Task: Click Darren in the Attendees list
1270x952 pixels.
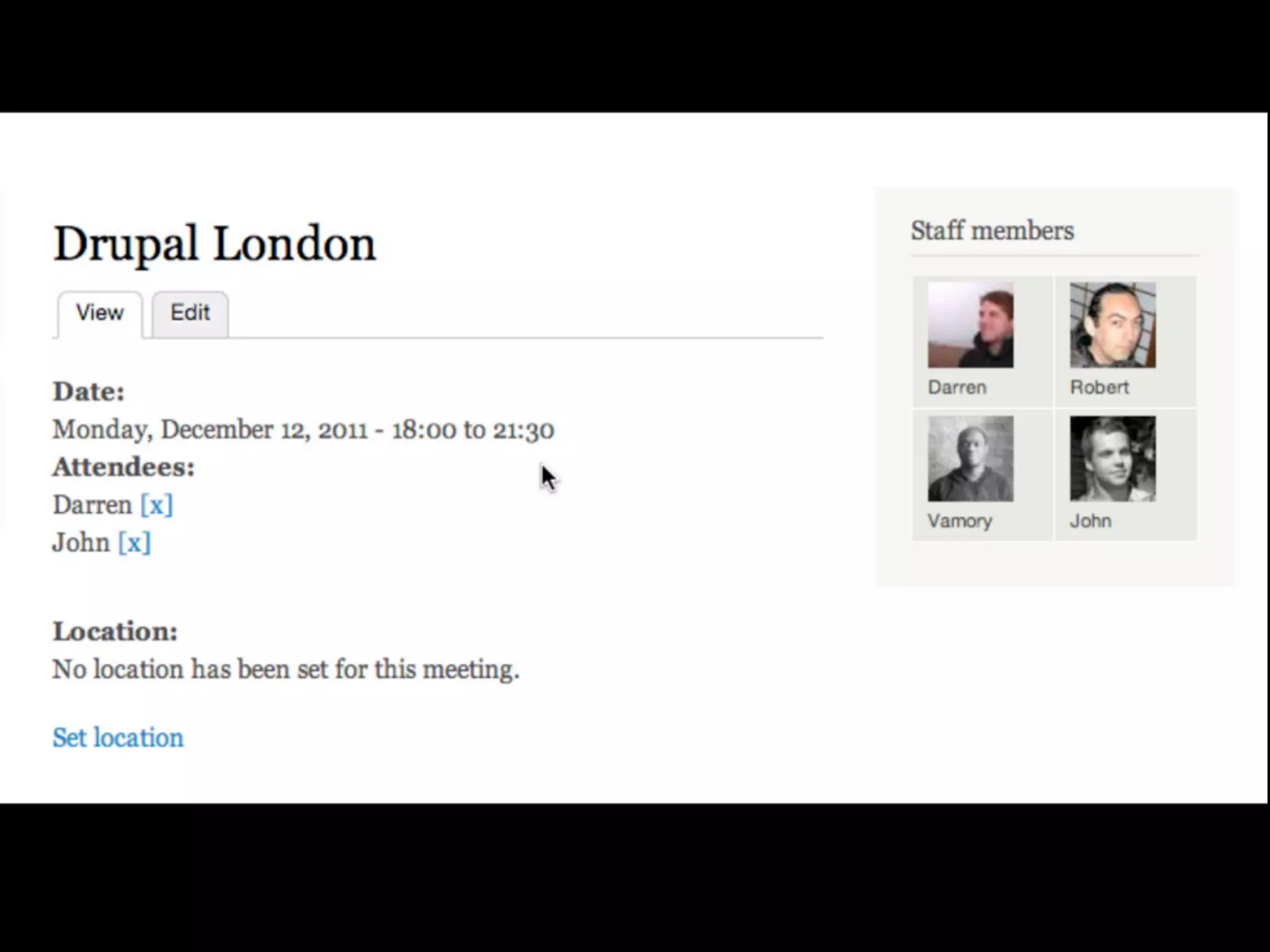Action: (x=92, y=505)
